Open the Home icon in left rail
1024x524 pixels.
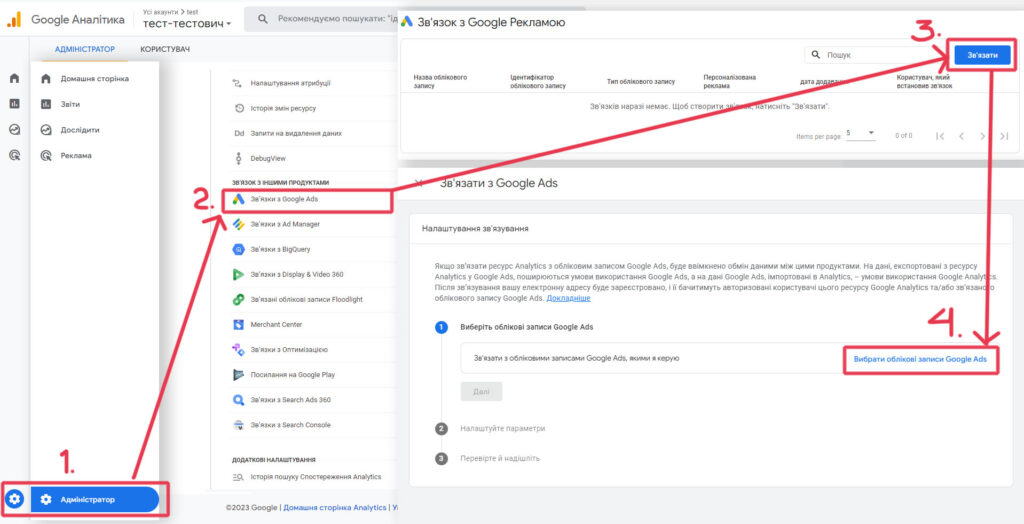[x=14, y=78]
